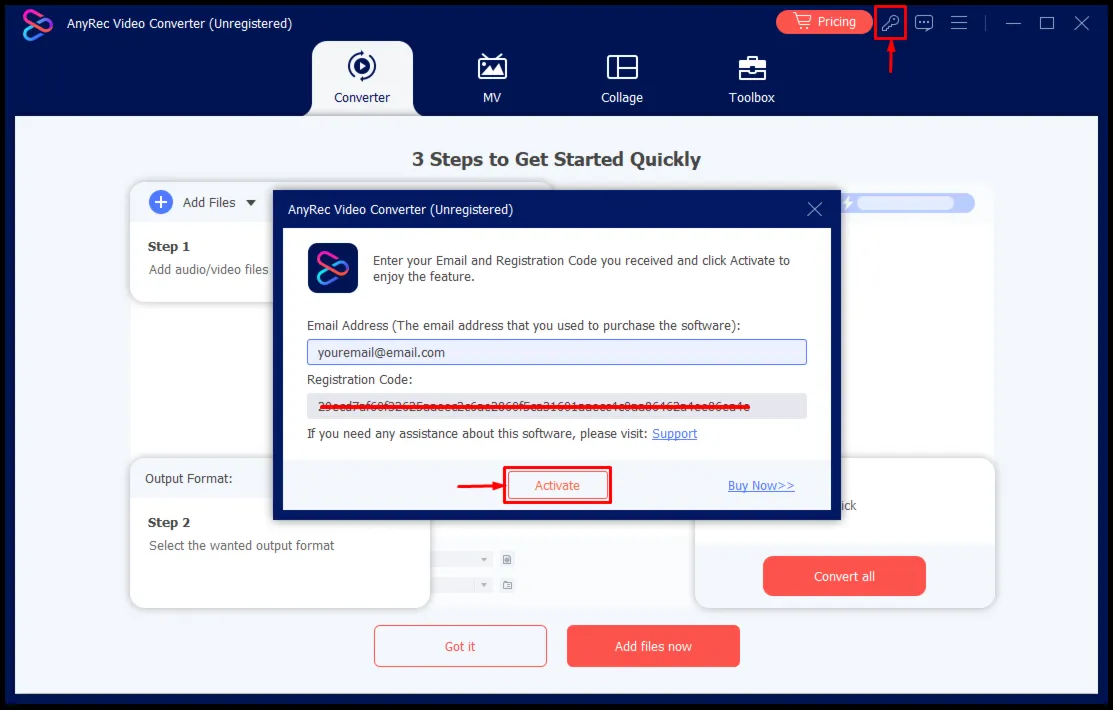This screenshot has width=1113, height=710.
Task: Close the registration dialog
Action: [x=814, y=209]
